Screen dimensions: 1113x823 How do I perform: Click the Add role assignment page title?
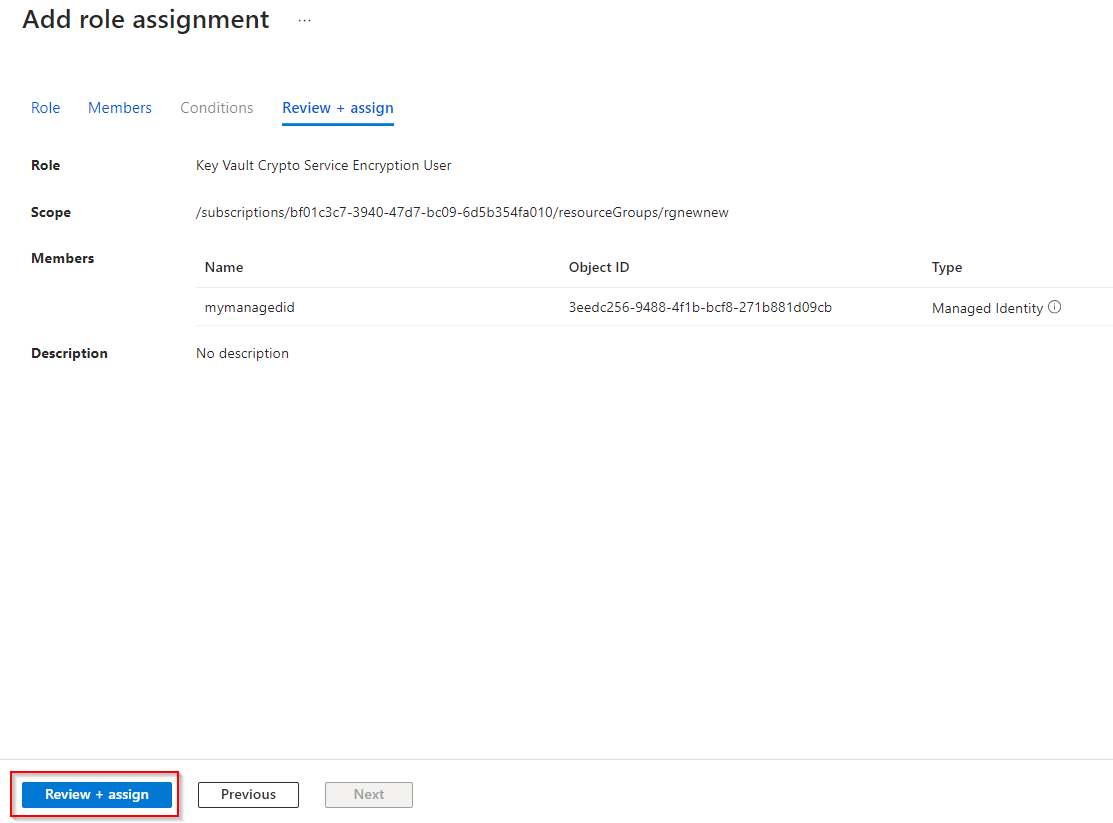coord(146,19)
